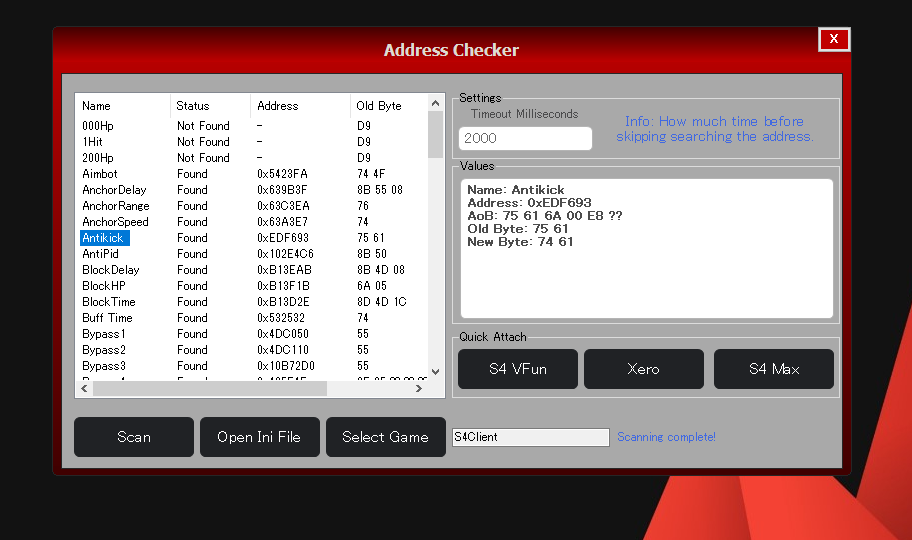The height and width of the screenshot is (540, 912).
Task: Select the Aimbot entry
Action: 99,174
